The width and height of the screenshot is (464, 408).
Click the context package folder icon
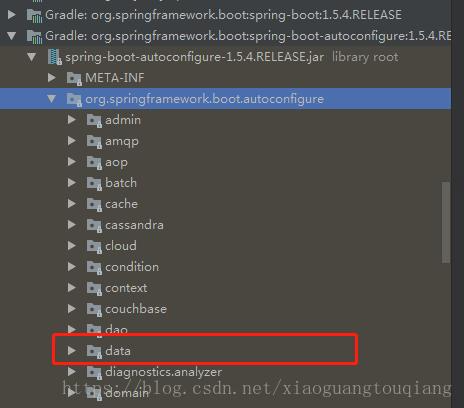94,289
